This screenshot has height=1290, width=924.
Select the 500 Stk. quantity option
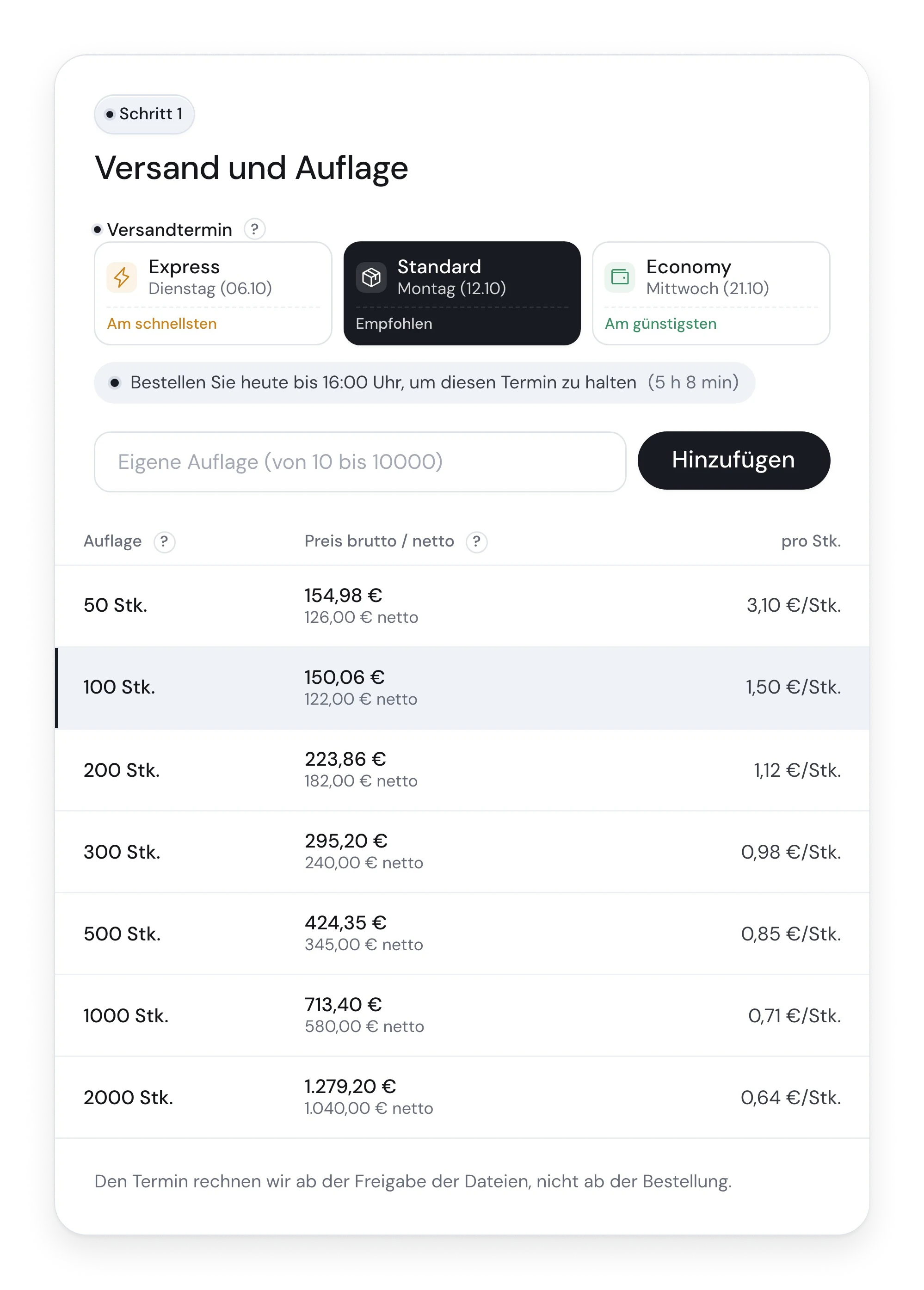pos(462,934)
